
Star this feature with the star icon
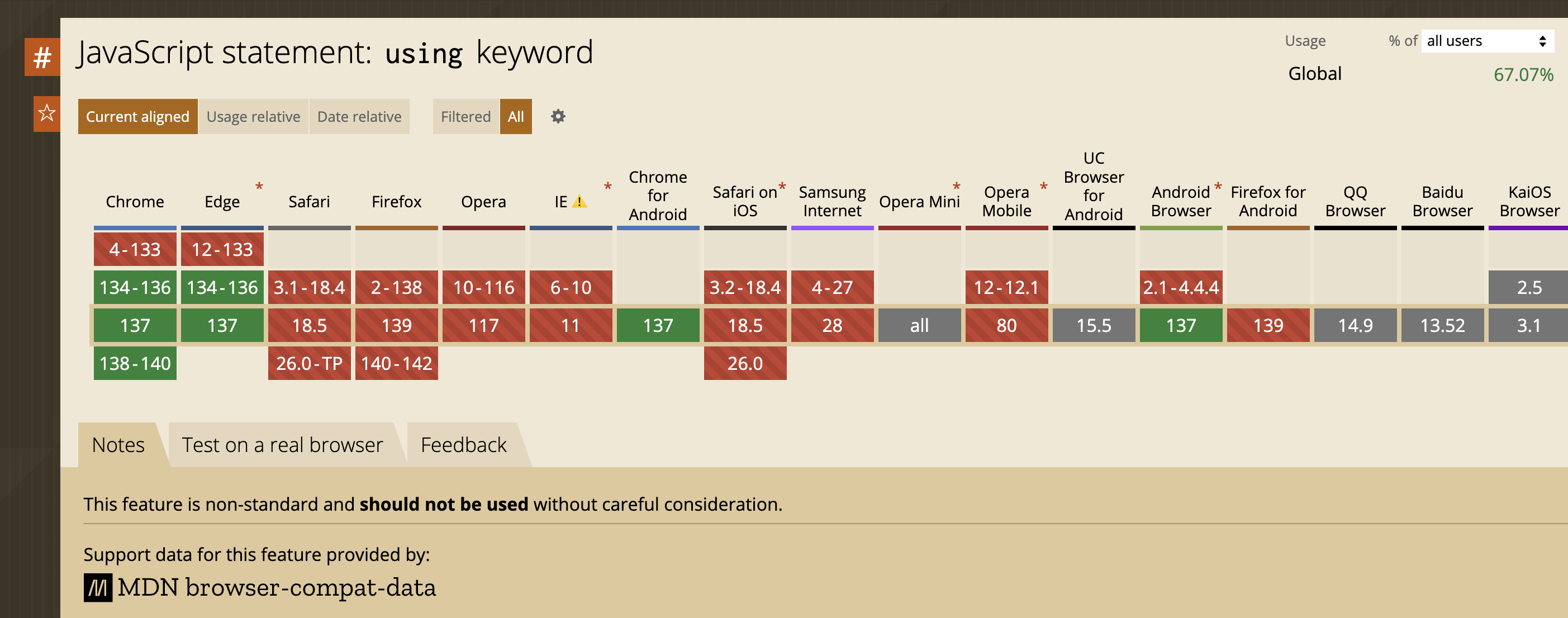46,114
